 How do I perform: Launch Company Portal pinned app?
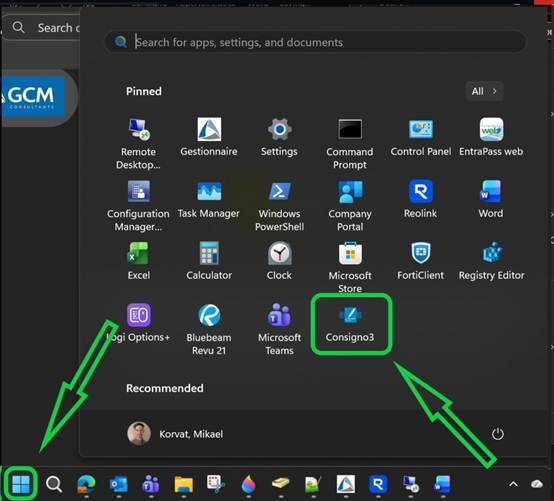350,205
